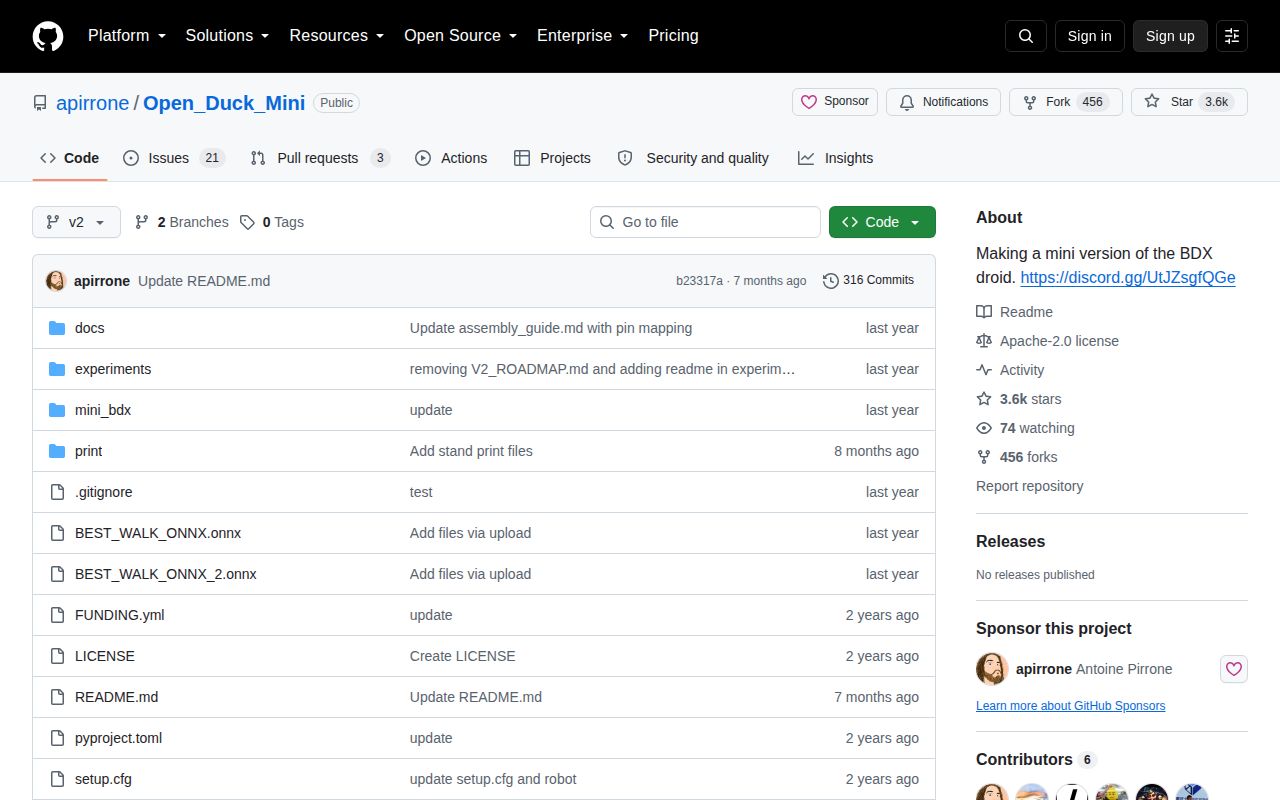Expand the Solutions menu
Screen dimensions: 1280x800
tap(227, 36)
